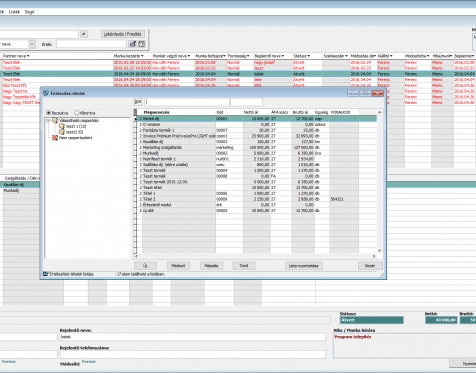This screenshot has width=476, height=373.
Task: Select the Fantázia termék 1 row
Action: tap(256, 130)
